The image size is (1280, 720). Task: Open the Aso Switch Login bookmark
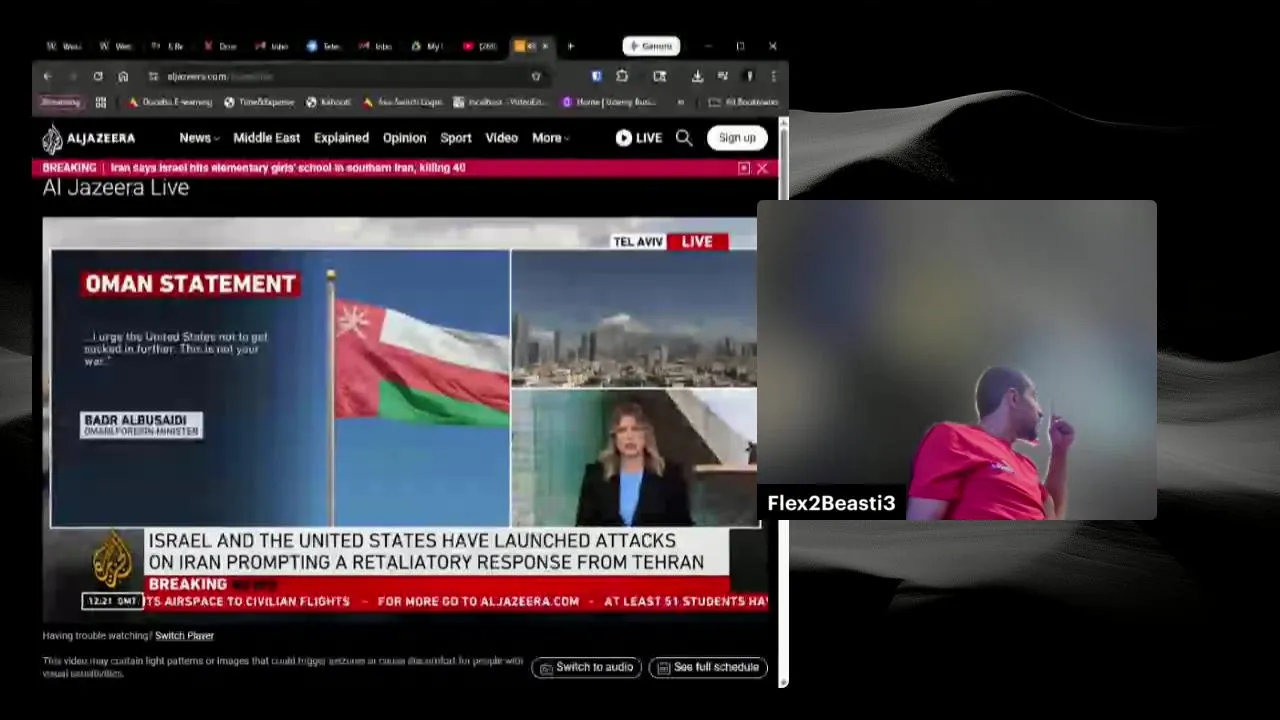point(402,102)
